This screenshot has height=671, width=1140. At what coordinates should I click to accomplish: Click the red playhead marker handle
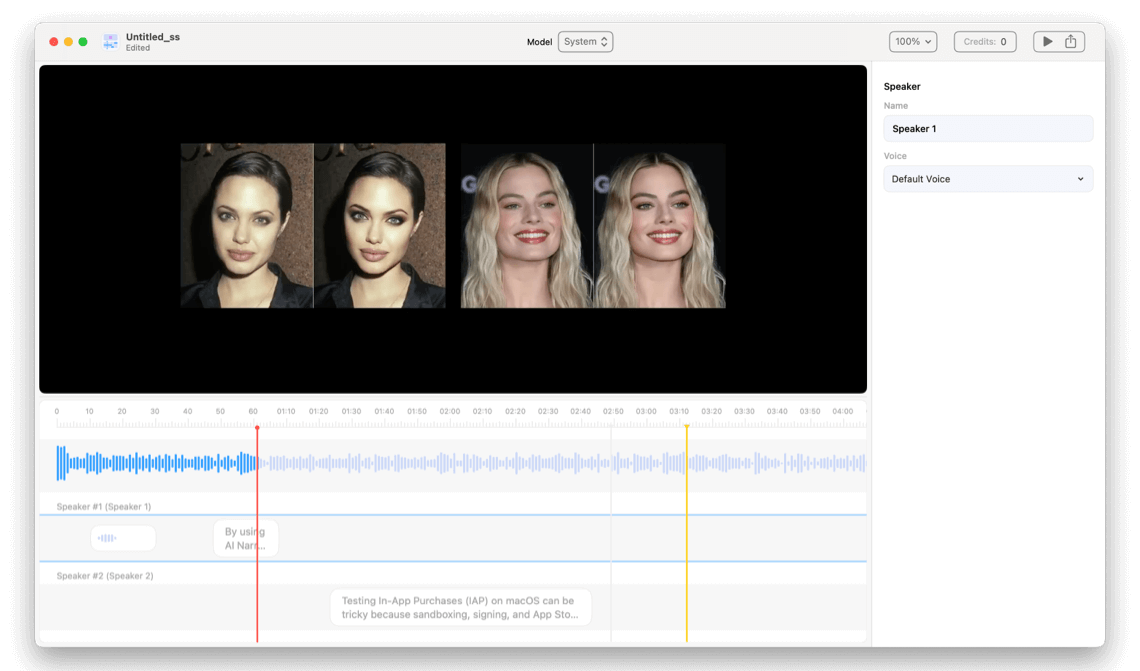pos(257,428)
